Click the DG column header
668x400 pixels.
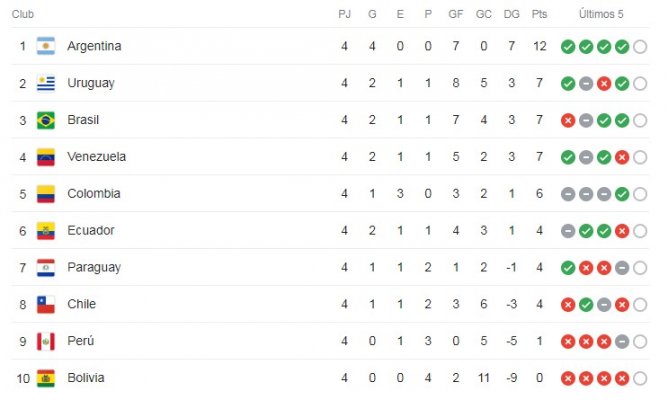click(511, 14)
